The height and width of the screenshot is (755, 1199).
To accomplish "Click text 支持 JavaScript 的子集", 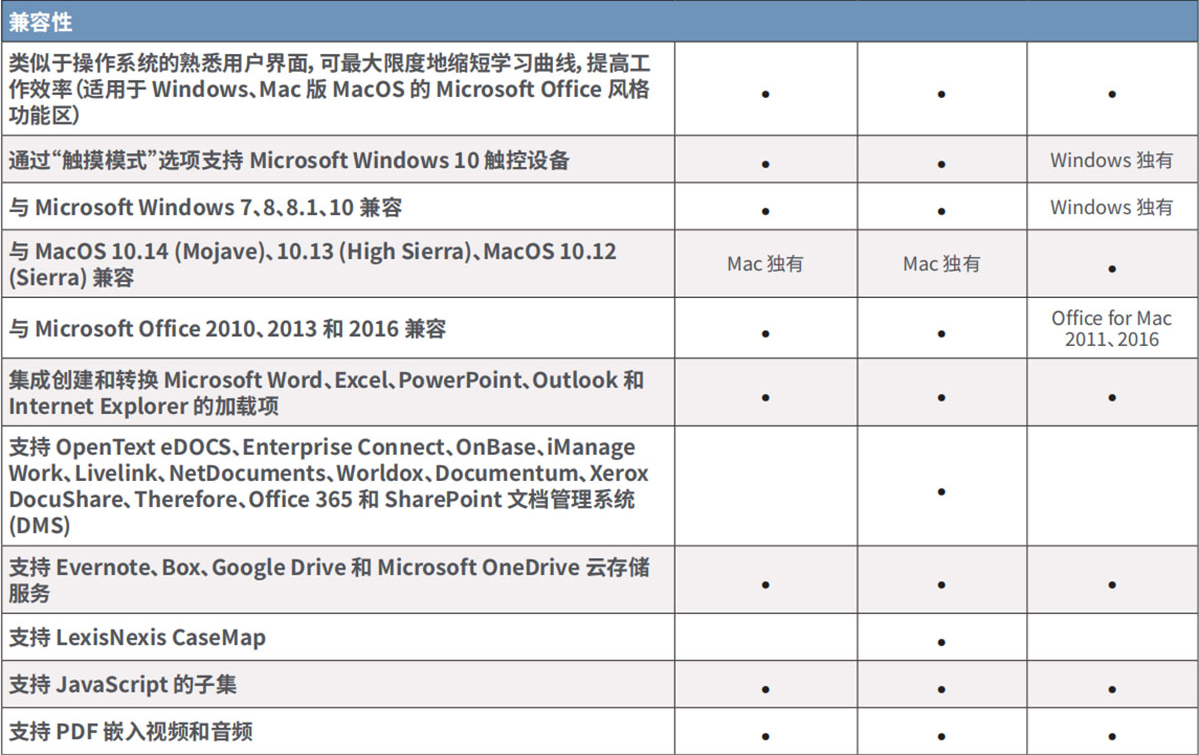I will coord(122,684).
